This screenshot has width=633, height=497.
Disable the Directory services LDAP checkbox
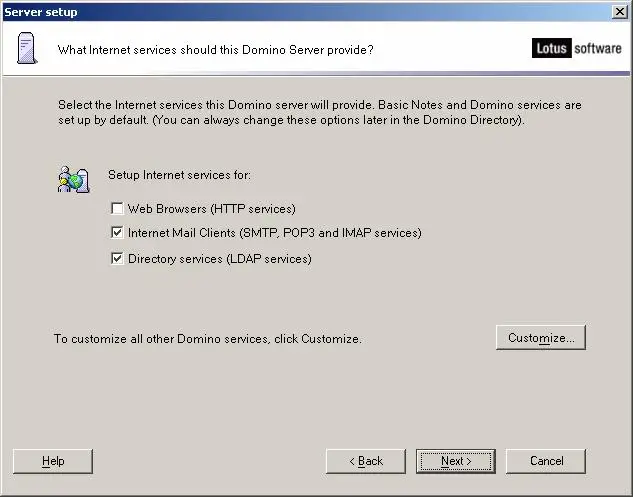click(x=117, y=258)
